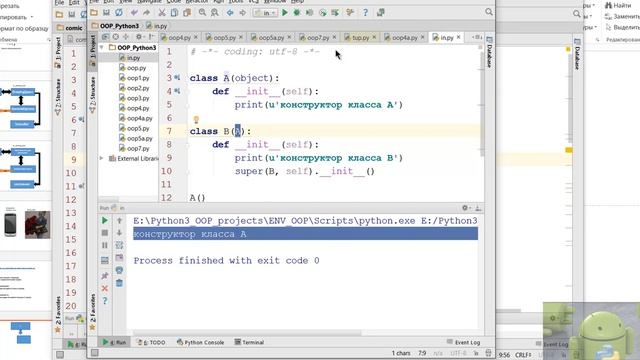Select oop2.py in the project tree

pyautogui.click(x=134, y=88)
